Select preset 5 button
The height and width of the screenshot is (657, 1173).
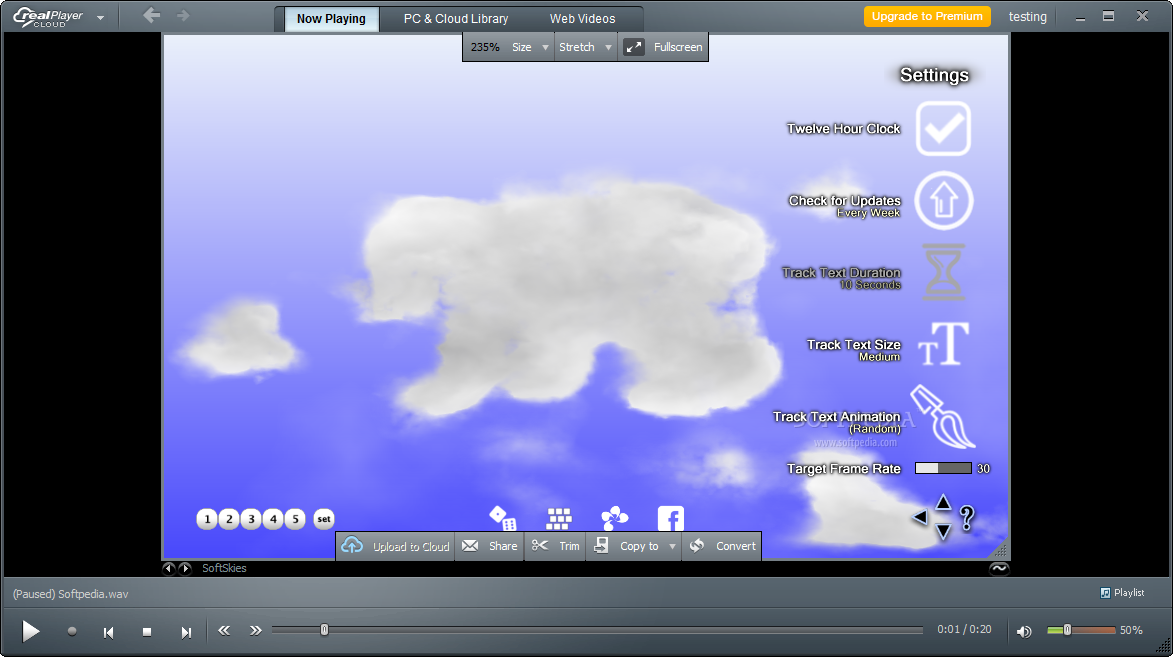295,519
